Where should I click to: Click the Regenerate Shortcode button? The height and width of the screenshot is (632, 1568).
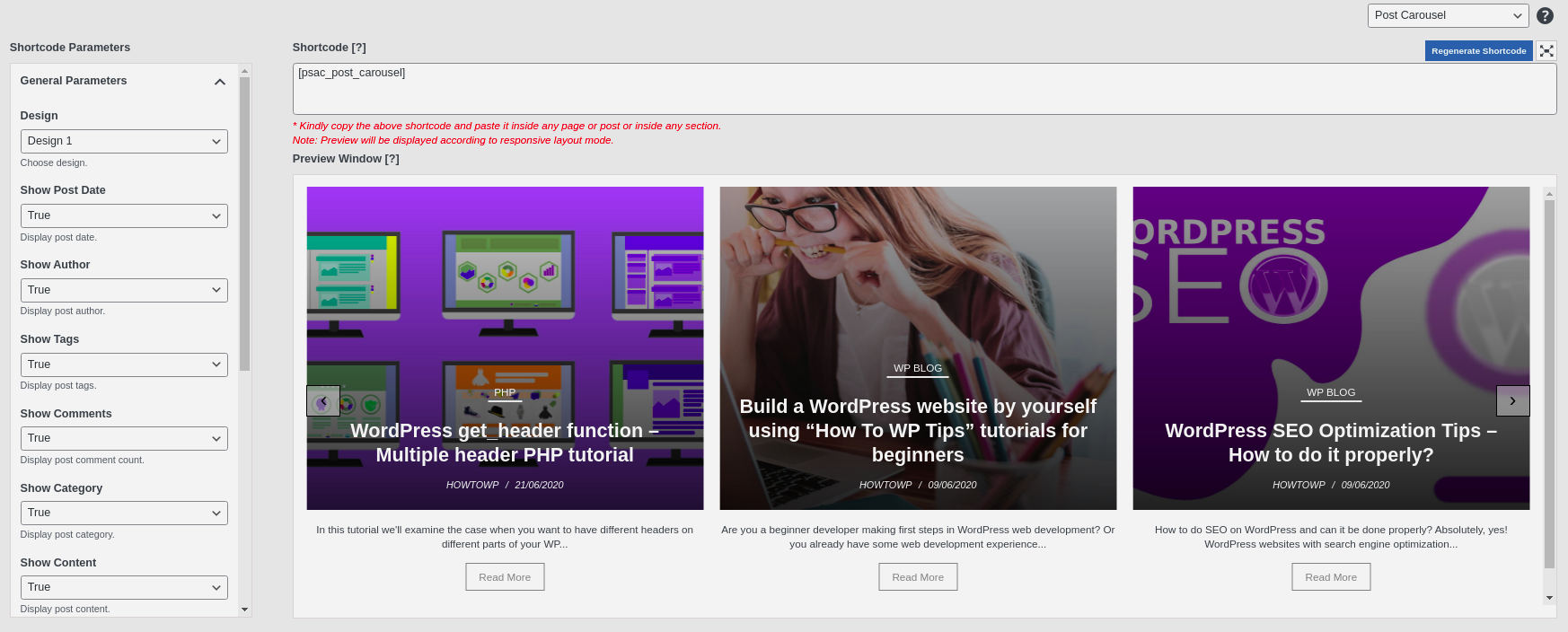pos(1478,51)
